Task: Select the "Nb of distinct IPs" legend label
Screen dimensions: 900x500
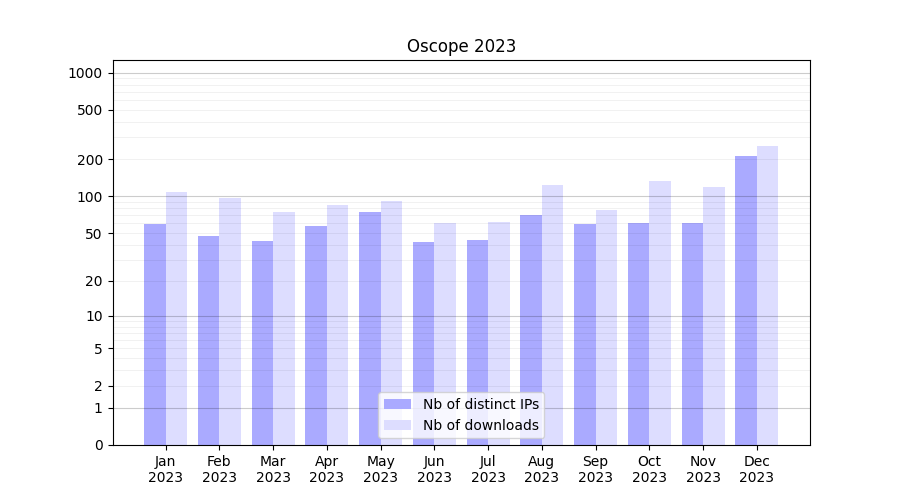Action: [x=480, y=404]
